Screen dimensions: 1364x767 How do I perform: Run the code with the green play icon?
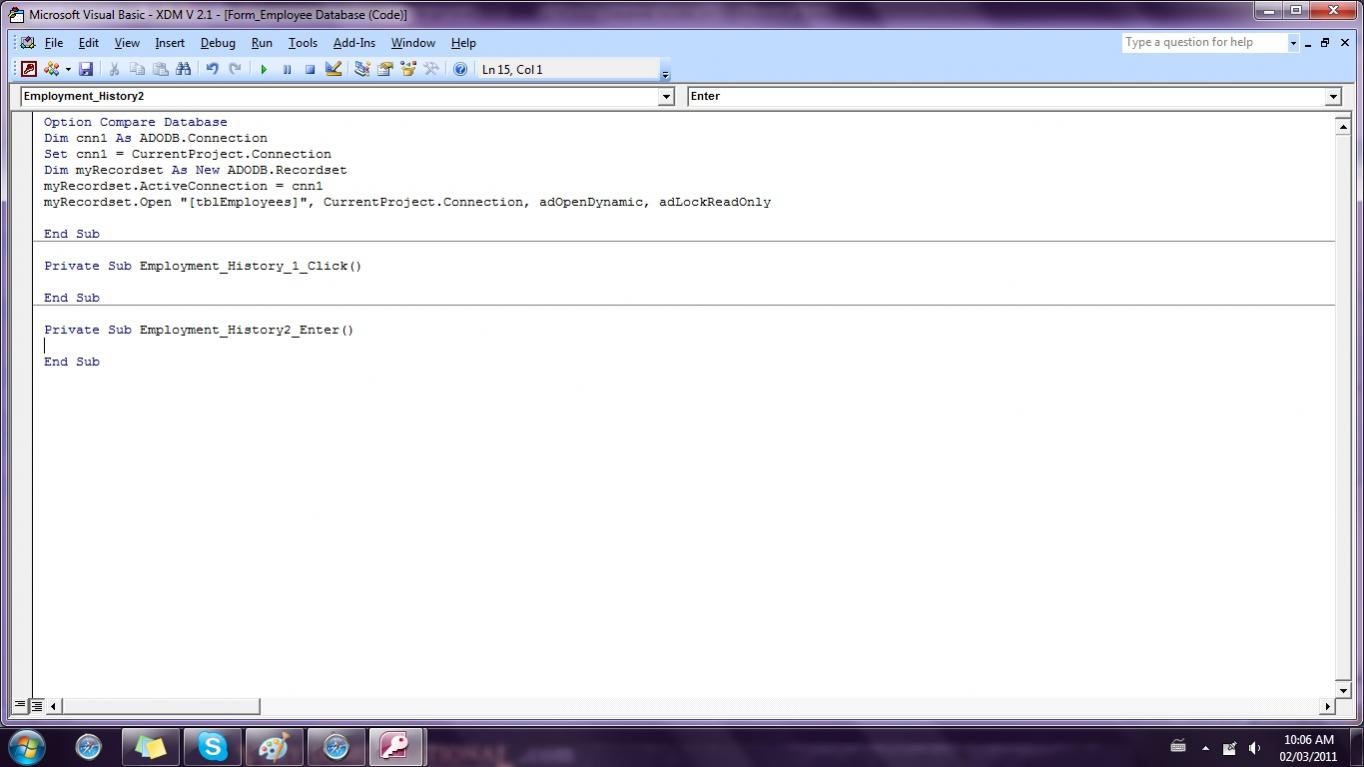(x=264, y=69)
